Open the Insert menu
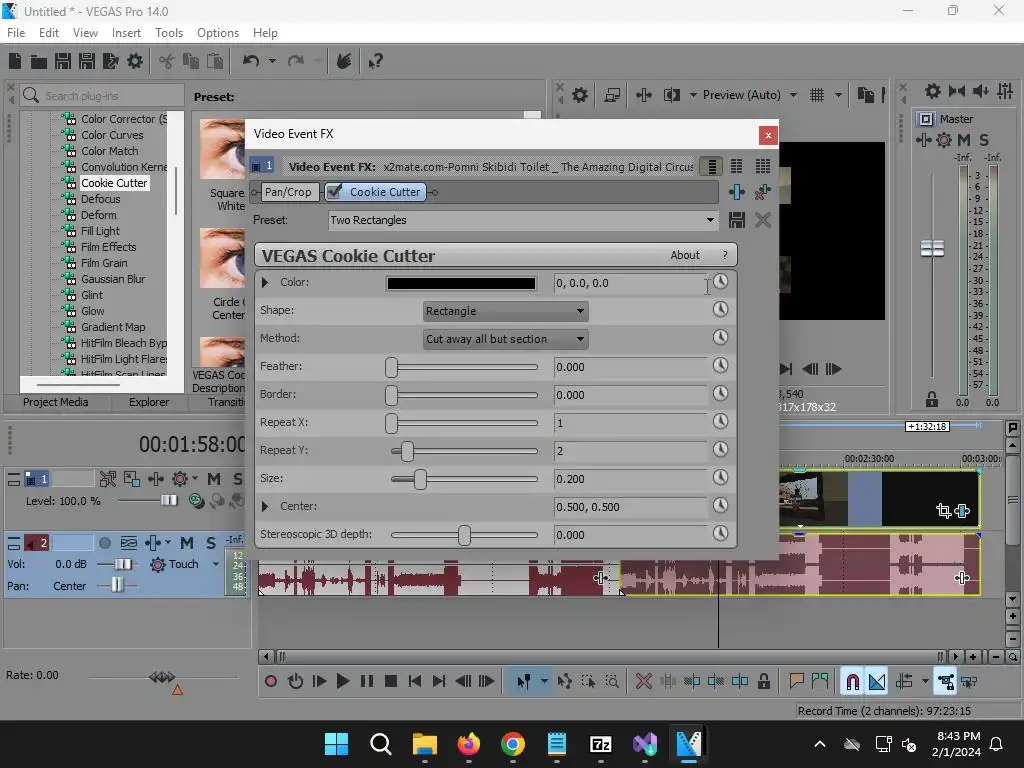The height and width of the screenshot is (768, 1024). [x=126, y=33]
